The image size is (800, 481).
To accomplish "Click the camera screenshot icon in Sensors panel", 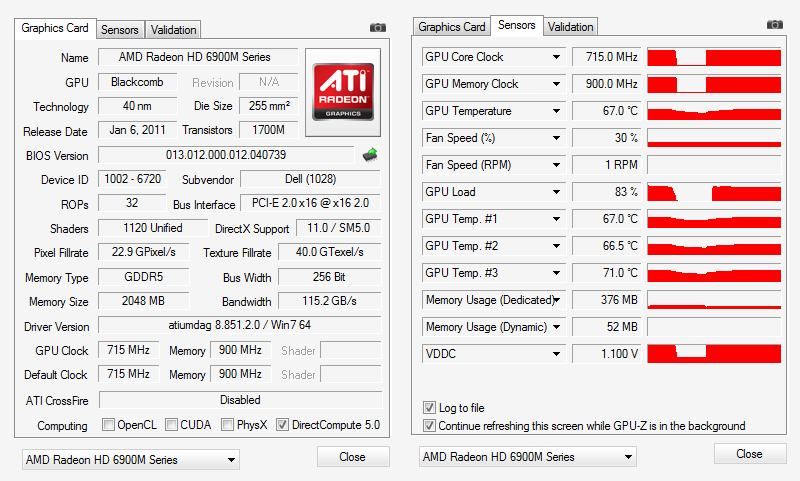I will pyautogui.click(x=774, y=24).
